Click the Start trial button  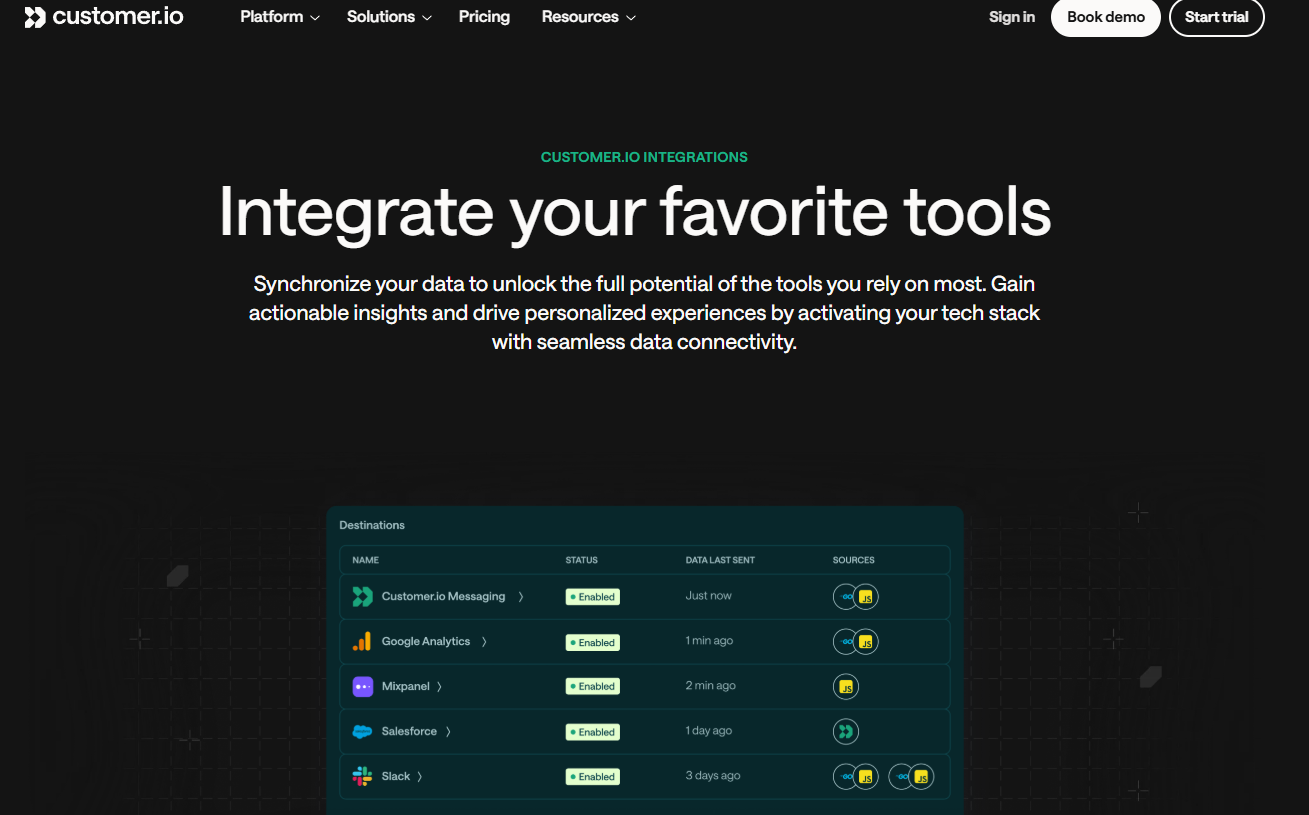pyautogui.click(x=1217, y=17)
